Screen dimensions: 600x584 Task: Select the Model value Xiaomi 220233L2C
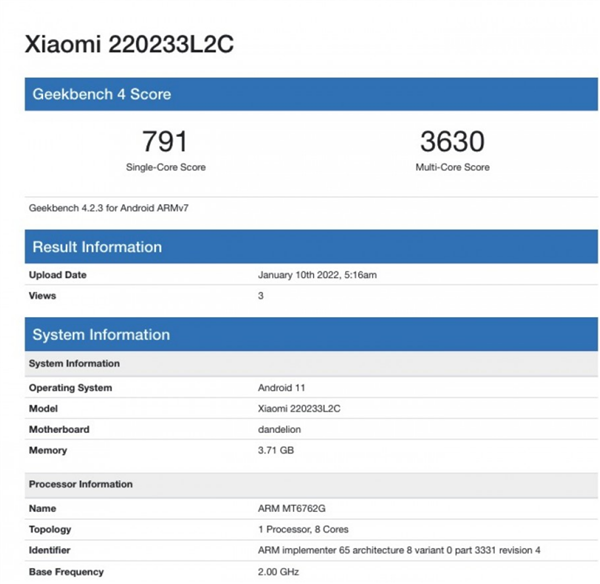pos(299,409)
